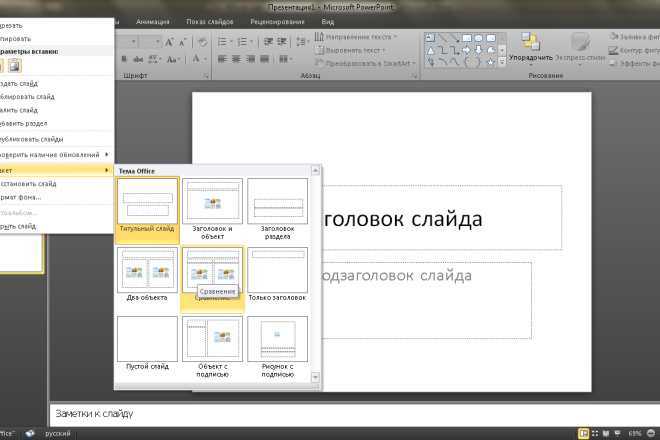Click the zoom-out button in status bar
Screen dimensions: 660x440
click(653, 433)
